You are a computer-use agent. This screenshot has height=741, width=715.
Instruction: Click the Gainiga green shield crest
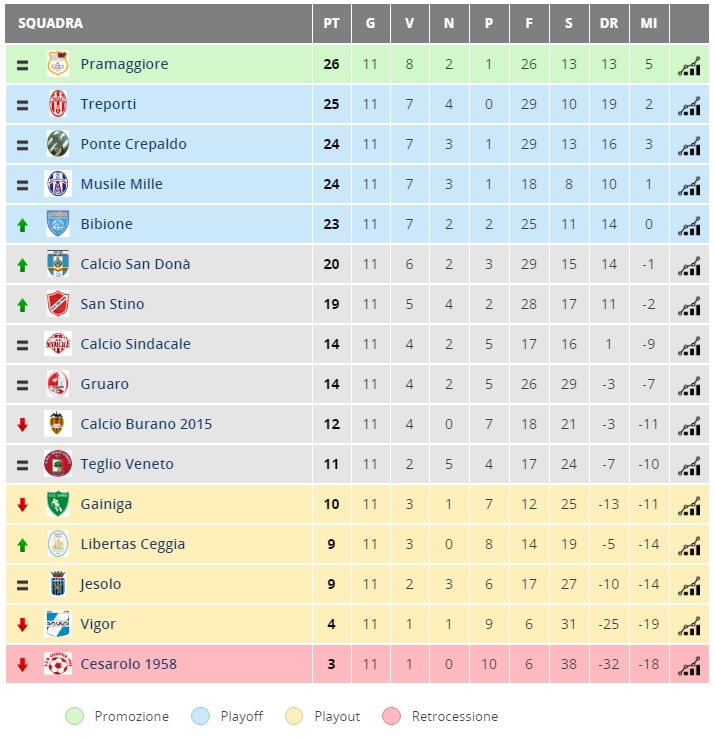(x=58, y=504)
